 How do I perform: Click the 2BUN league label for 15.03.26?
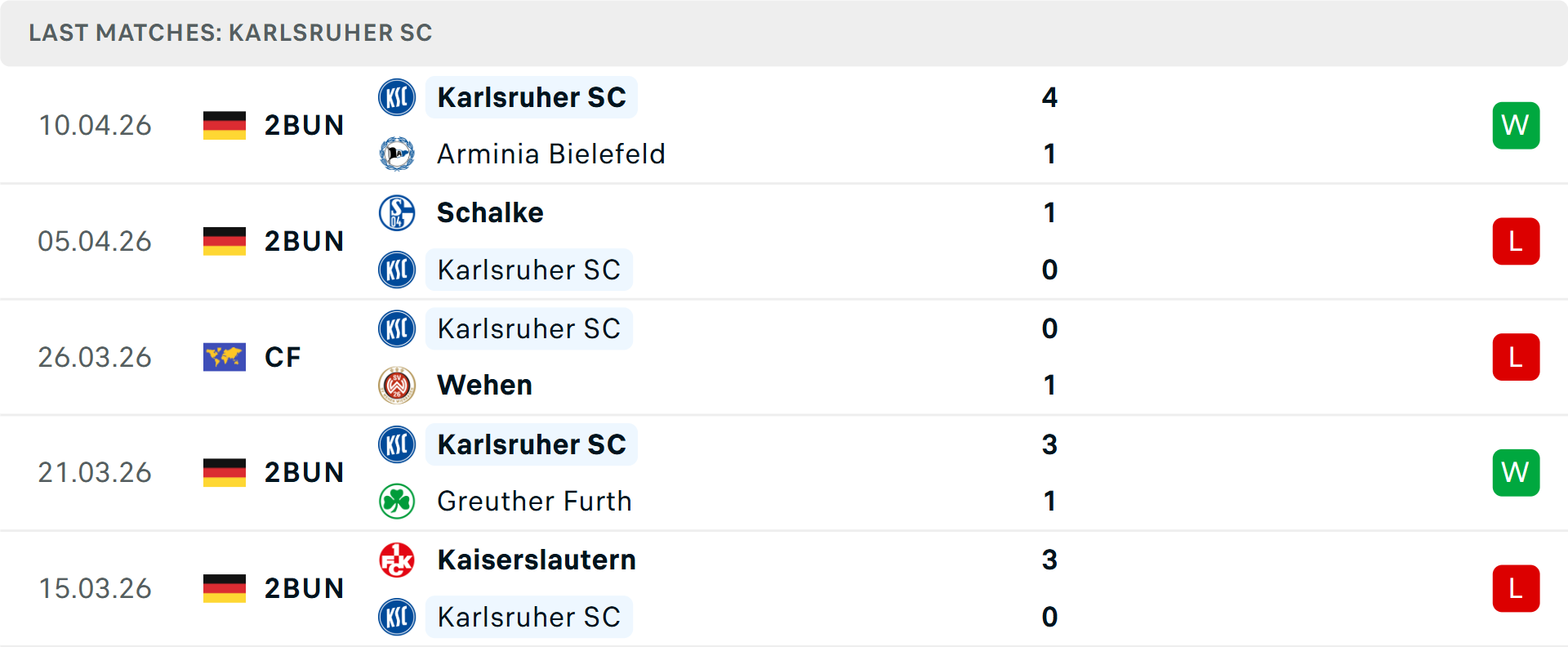[x=304, y=588]
